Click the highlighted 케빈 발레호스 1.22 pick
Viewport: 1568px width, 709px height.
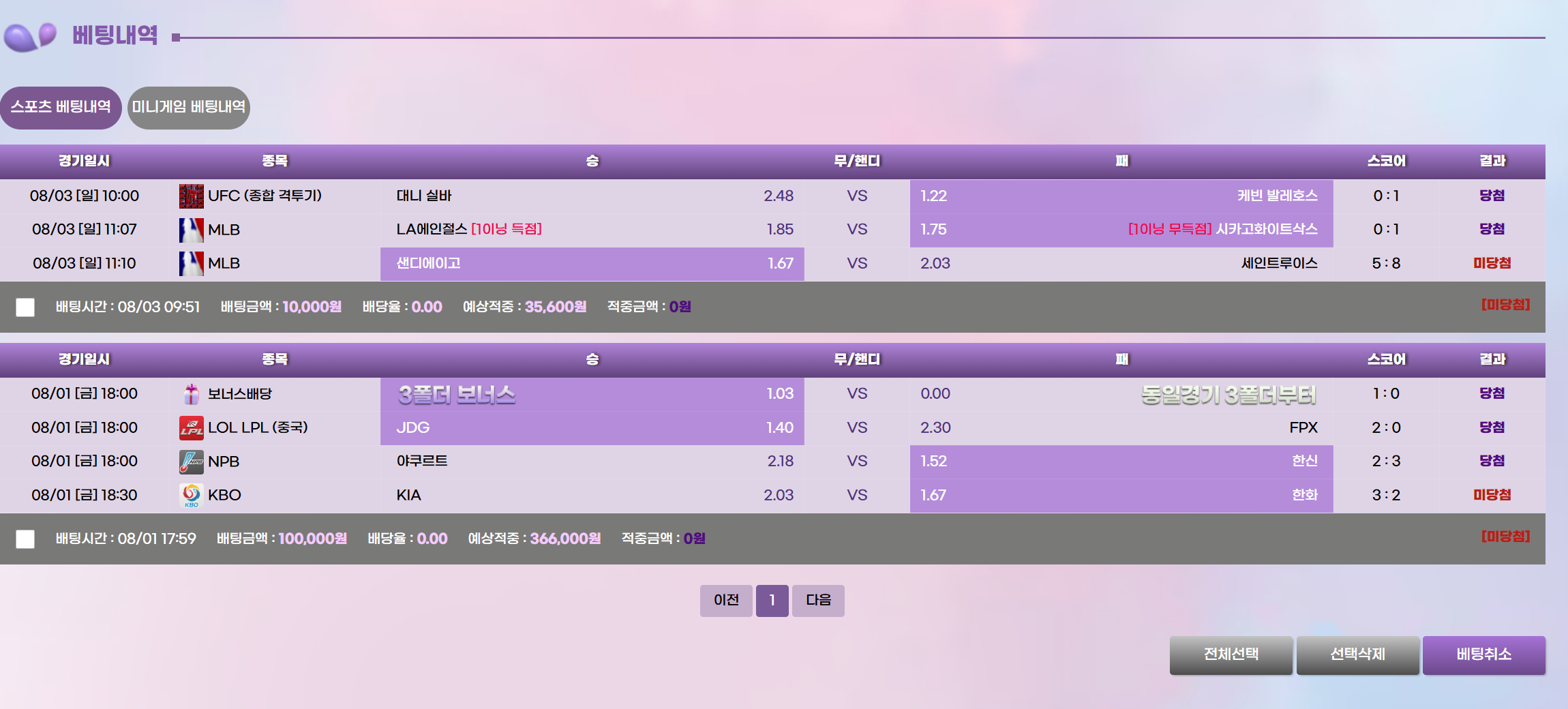pos(1121,196)
